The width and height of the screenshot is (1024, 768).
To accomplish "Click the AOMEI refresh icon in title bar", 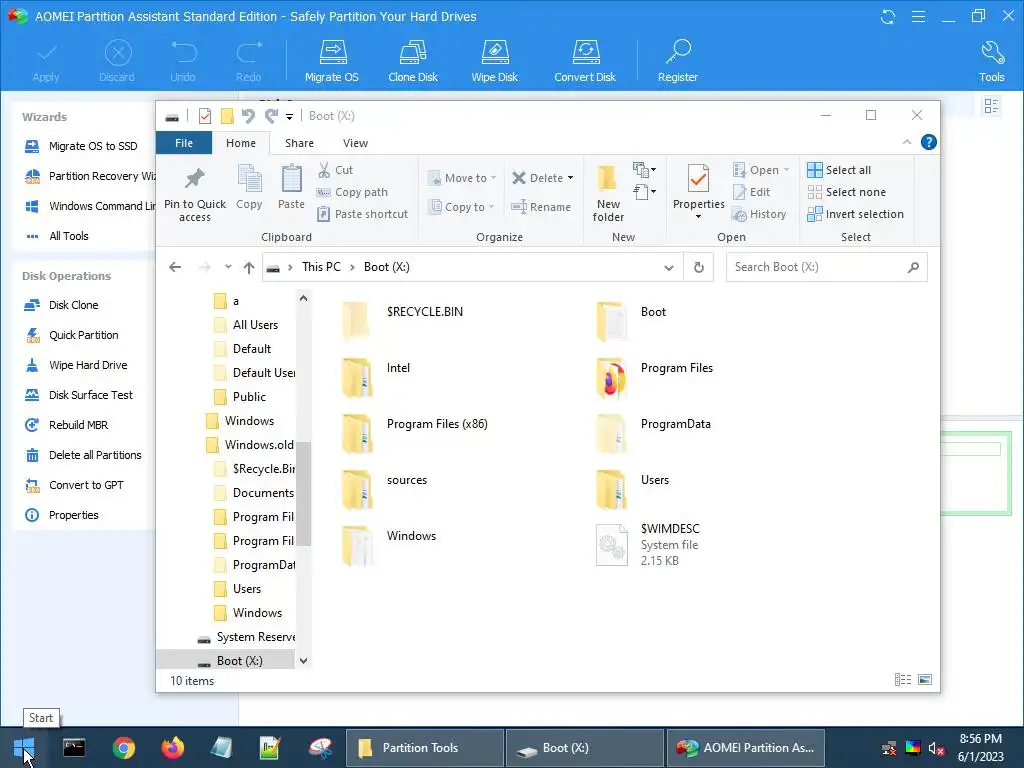I will (888, 17).
